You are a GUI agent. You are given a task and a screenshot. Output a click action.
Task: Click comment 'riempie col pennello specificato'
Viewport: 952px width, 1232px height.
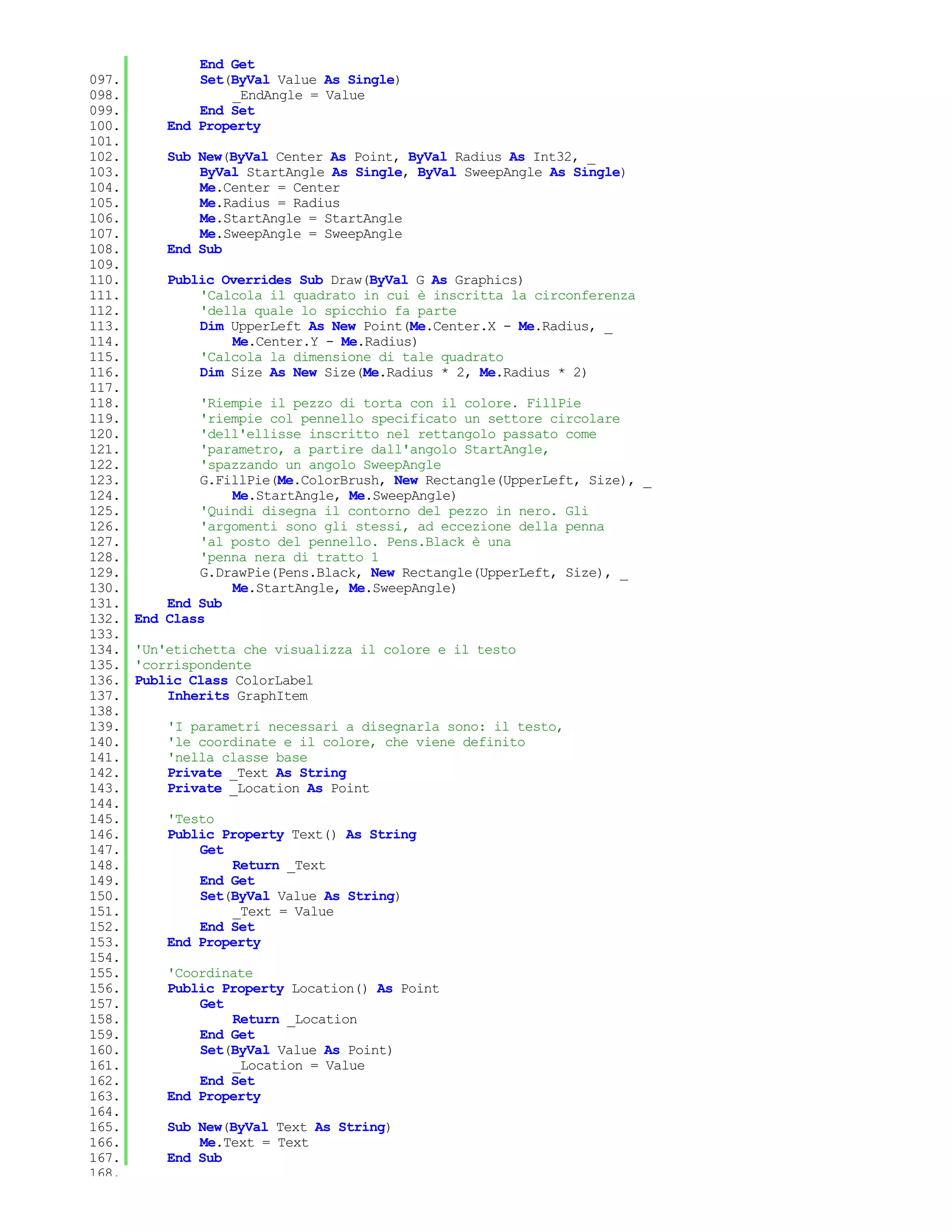tap(410, 418)
